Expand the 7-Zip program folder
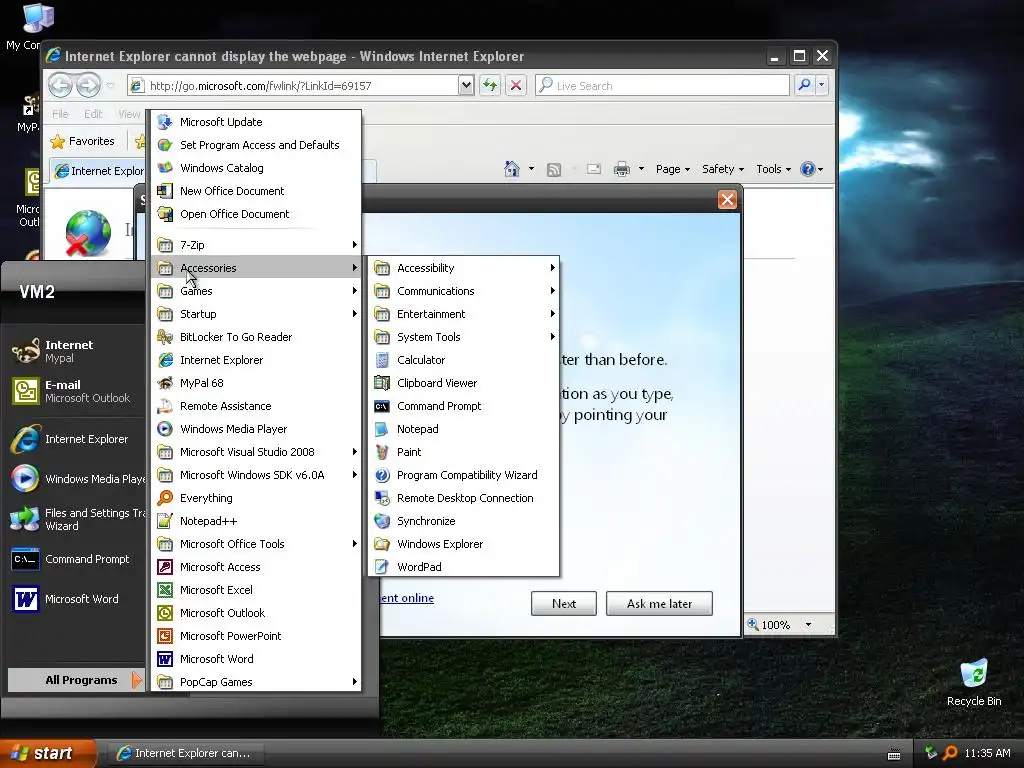This screenshot has height=768, width=1024. click(256, 245)
